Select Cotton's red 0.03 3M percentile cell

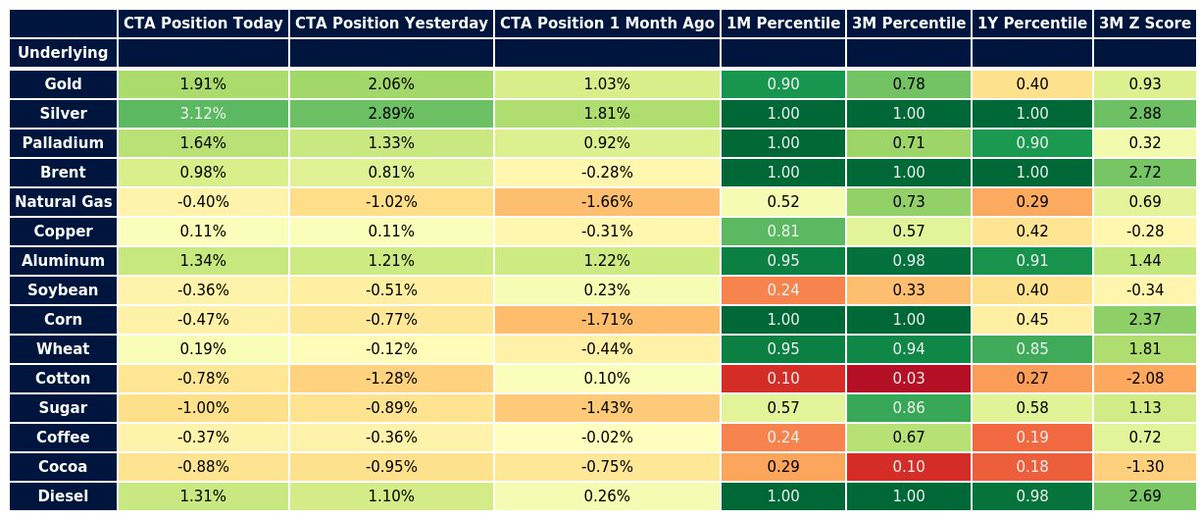(x=908, y=379)
